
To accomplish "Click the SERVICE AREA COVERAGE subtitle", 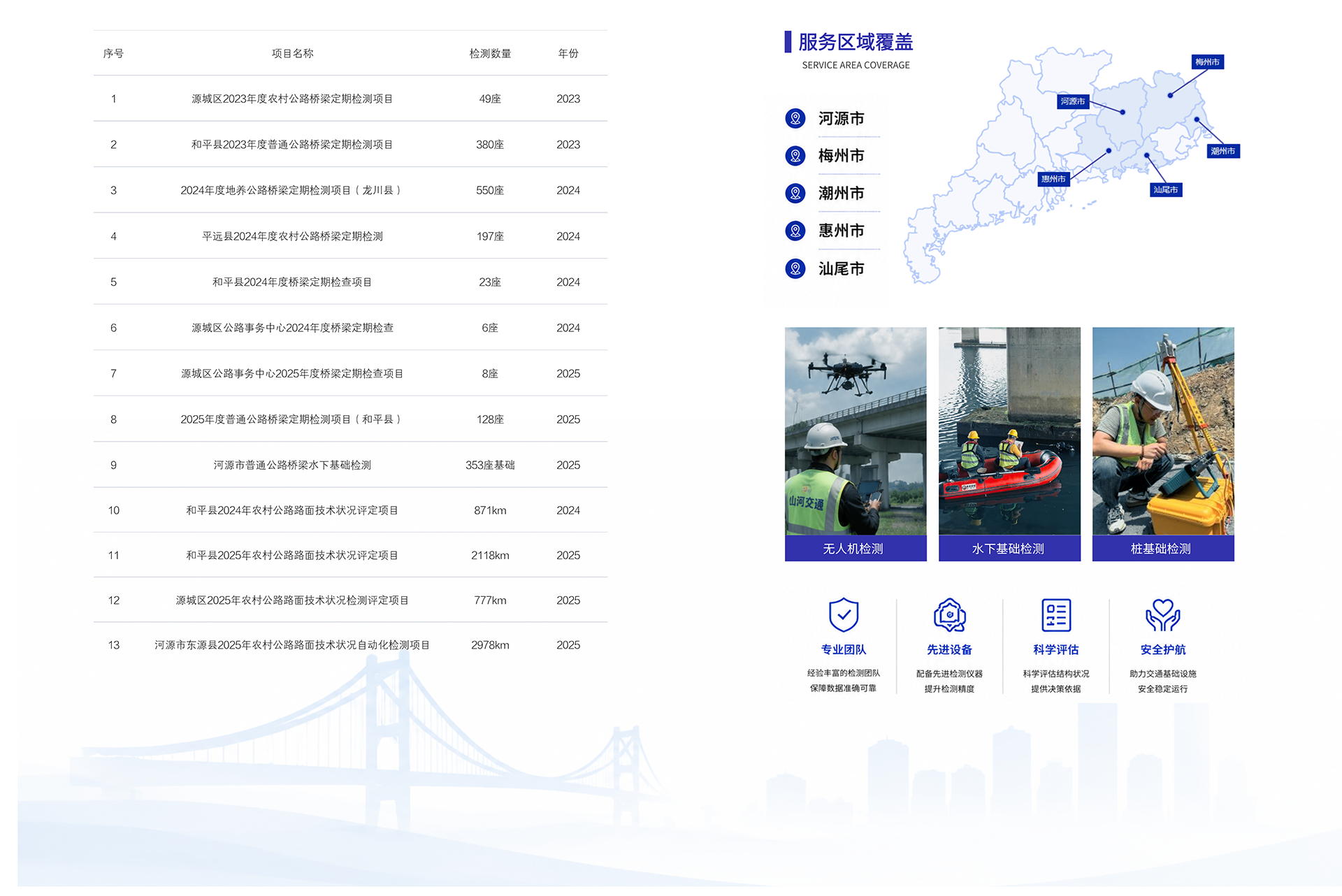I will click(x=856, y=65).
